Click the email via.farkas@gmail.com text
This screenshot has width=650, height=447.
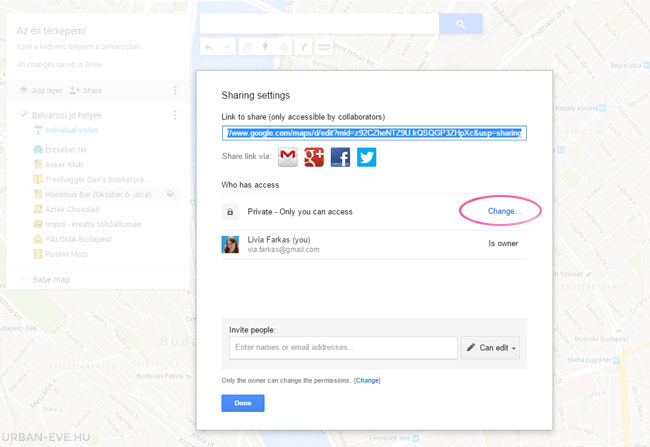pyautogui.click(x=283, y=250)
